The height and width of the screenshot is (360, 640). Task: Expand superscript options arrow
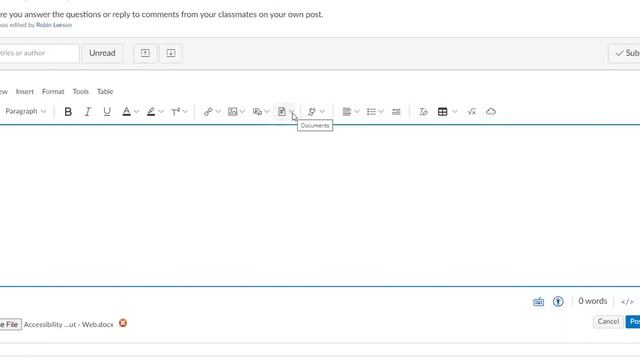point(185,111)
